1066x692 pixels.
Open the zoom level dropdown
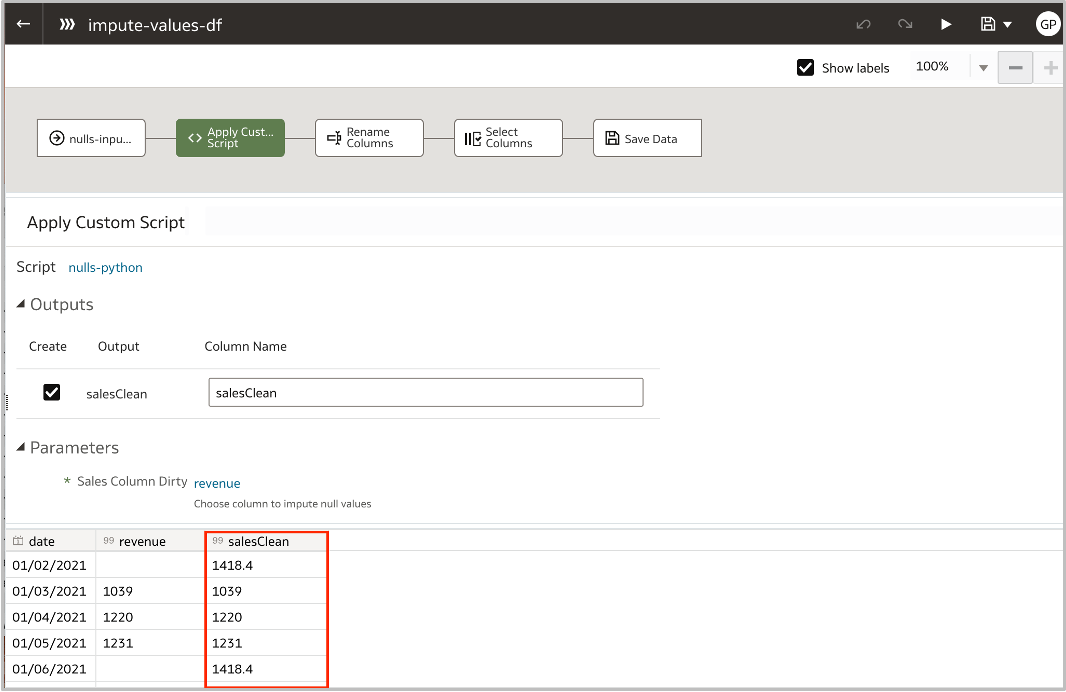[981, 67]
